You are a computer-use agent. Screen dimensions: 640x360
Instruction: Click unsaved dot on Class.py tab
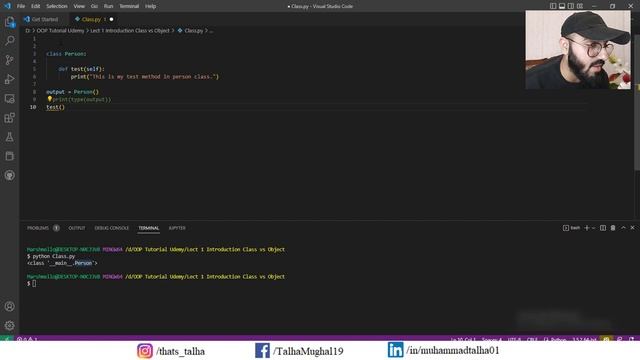point(111,19)
